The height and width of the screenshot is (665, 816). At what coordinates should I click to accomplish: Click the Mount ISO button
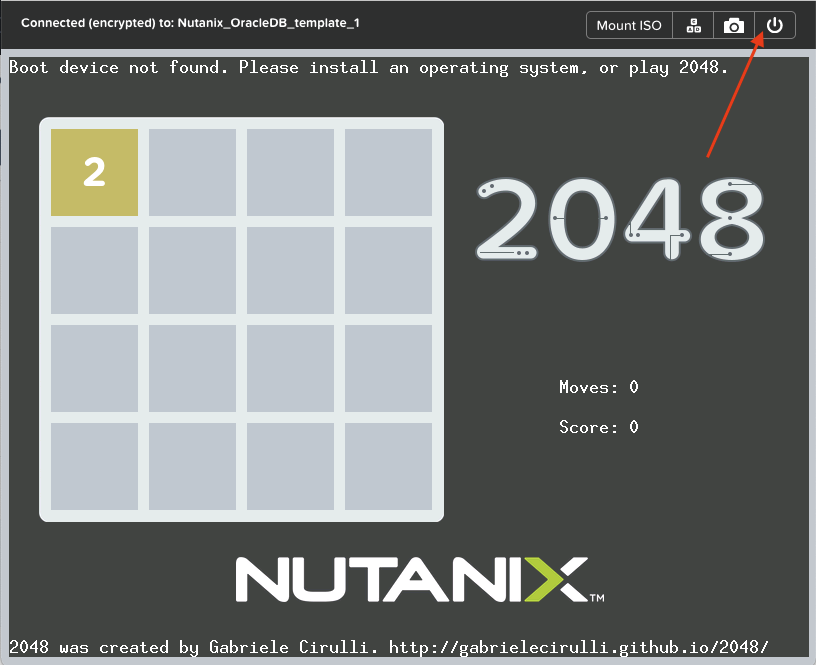coord(629,25)
